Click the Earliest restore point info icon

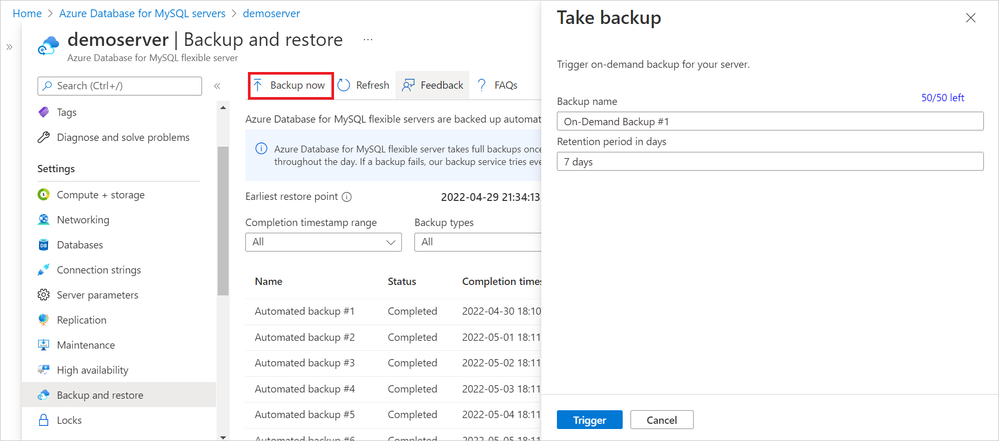tap(347, 197)
